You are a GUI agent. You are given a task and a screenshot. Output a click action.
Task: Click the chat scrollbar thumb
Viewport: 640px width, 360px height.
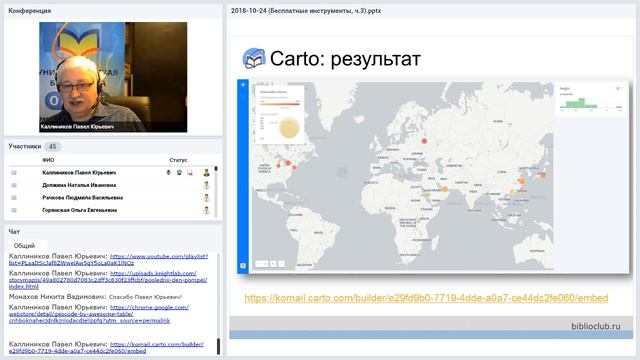pyautogui.click(x=218, y=347)
